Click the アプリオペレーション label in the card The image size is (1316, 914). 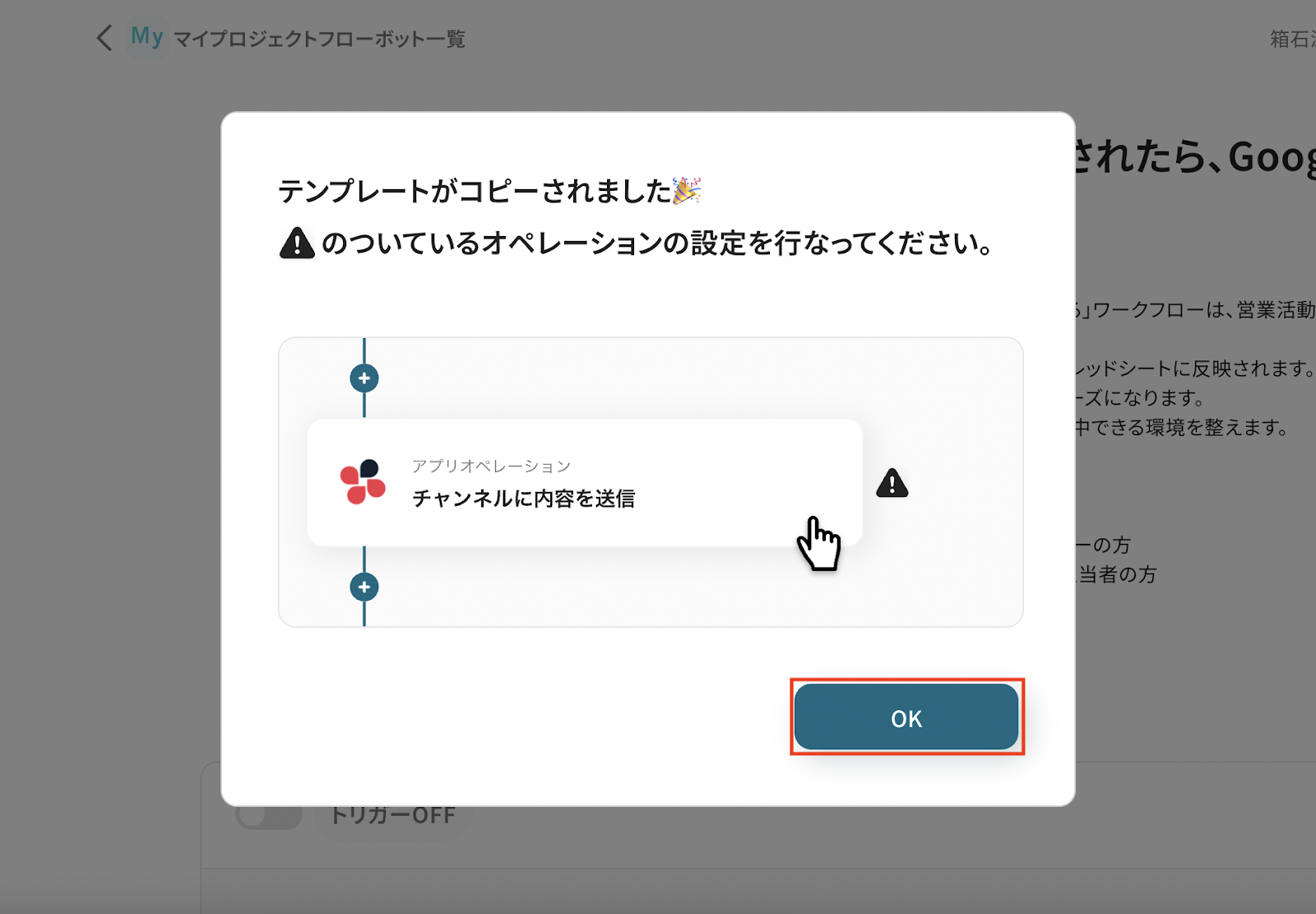[x=491, y=466]
